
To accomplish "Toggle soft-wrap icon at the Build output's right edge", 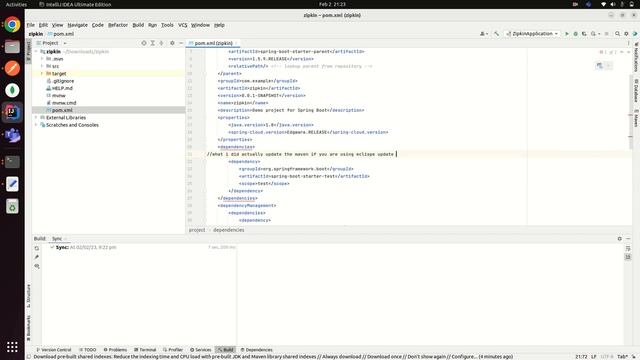I will (628, 248).
